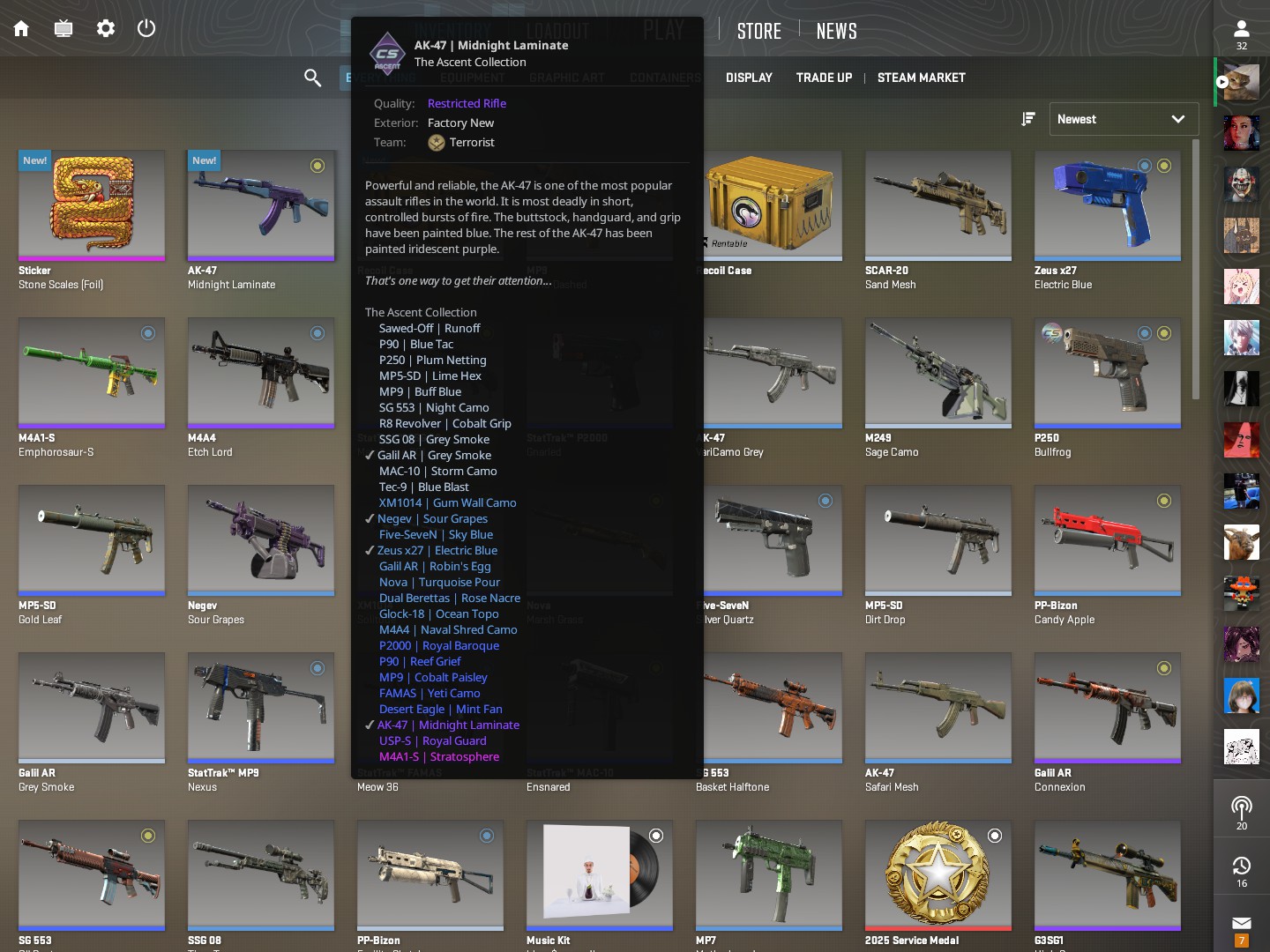Click the Trade Up link

tap(824, 78)
